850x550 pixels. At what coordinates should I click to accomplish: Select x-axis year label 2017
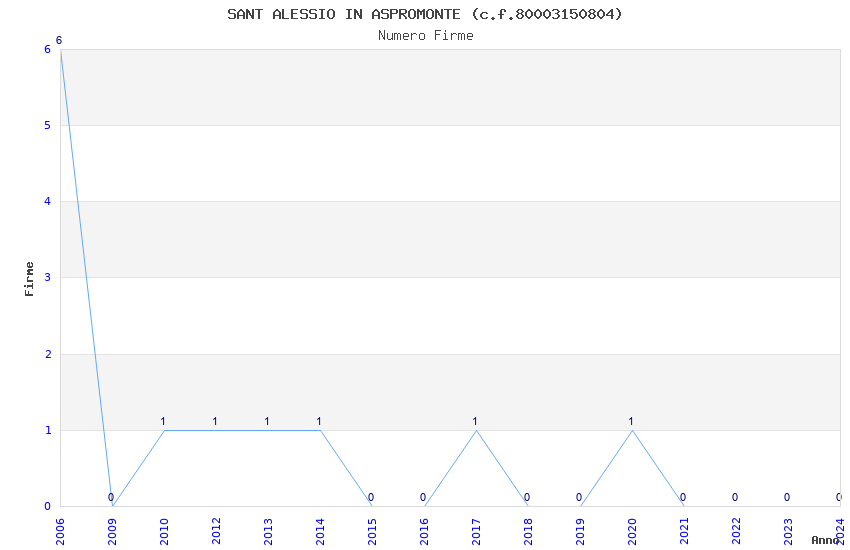pos(476,532)
